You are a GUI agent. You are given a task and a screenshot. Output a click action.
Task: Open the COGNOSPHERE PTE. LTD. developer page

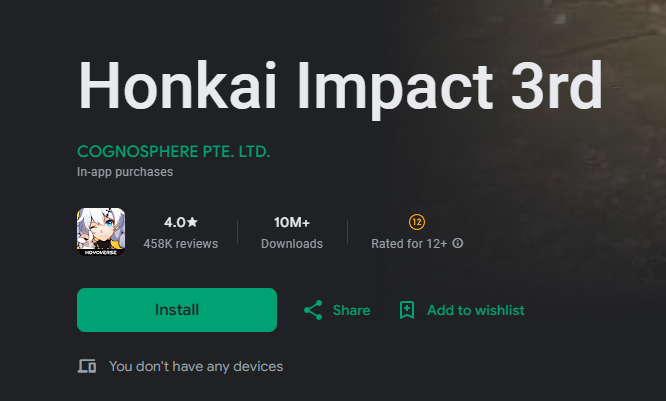[x=173, y=152]
